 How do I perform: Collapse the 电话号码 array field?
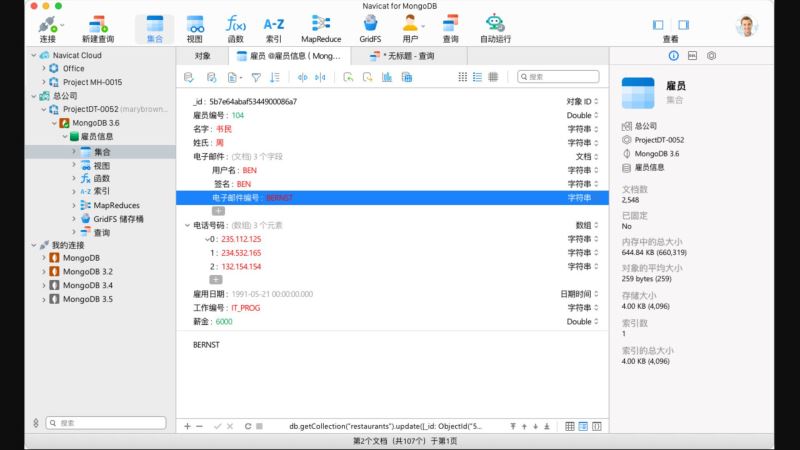187,225
